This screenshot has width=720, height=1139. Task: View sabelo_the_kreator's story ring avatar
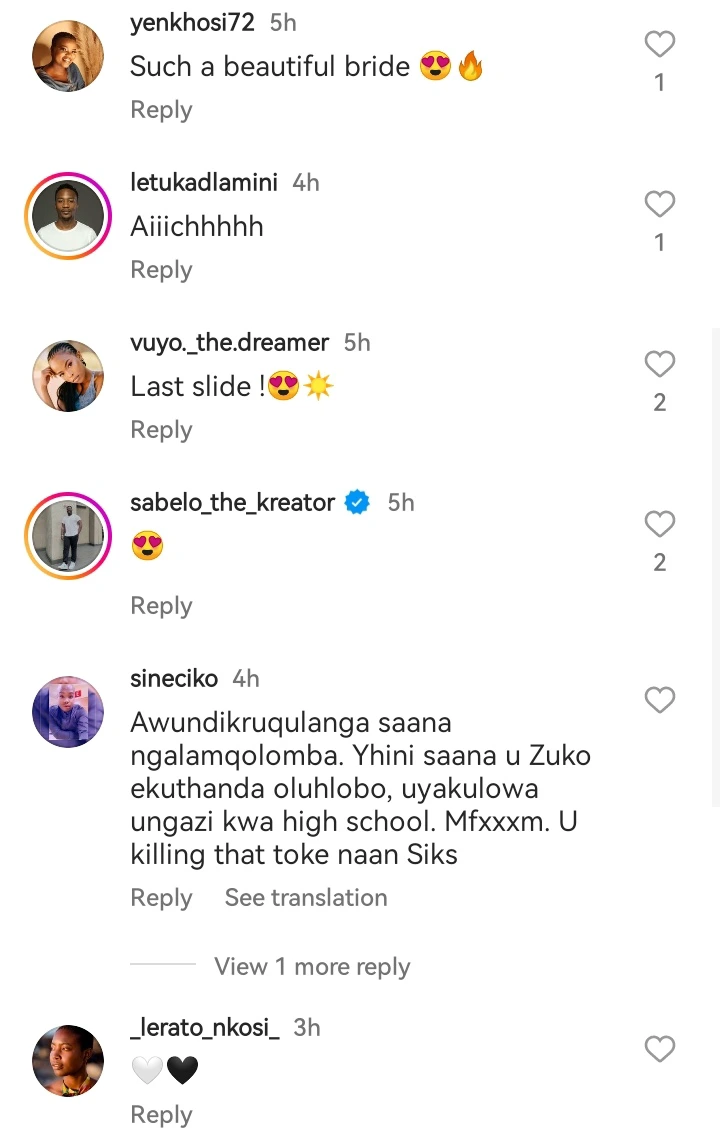[68, 536]
